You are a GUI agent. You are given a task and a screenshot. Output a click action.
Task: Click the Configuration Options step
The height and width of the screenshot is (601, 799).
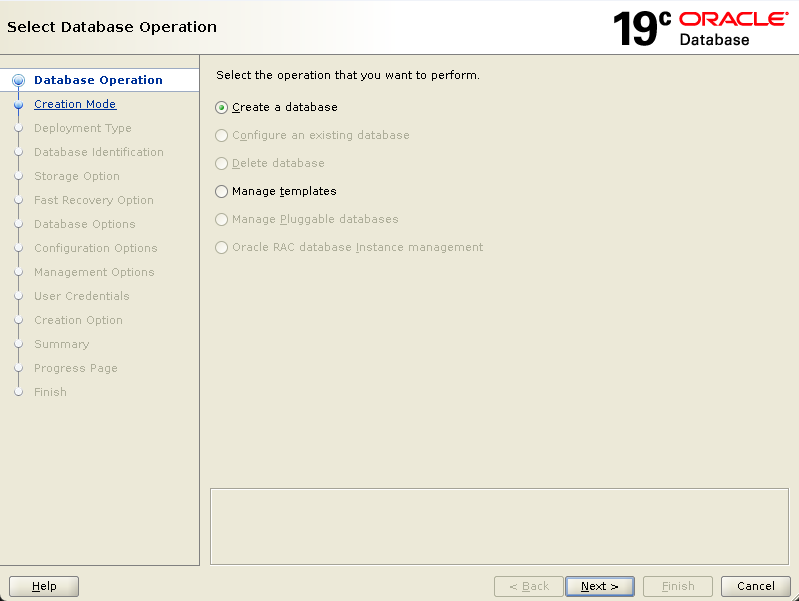tap(96, 248)
